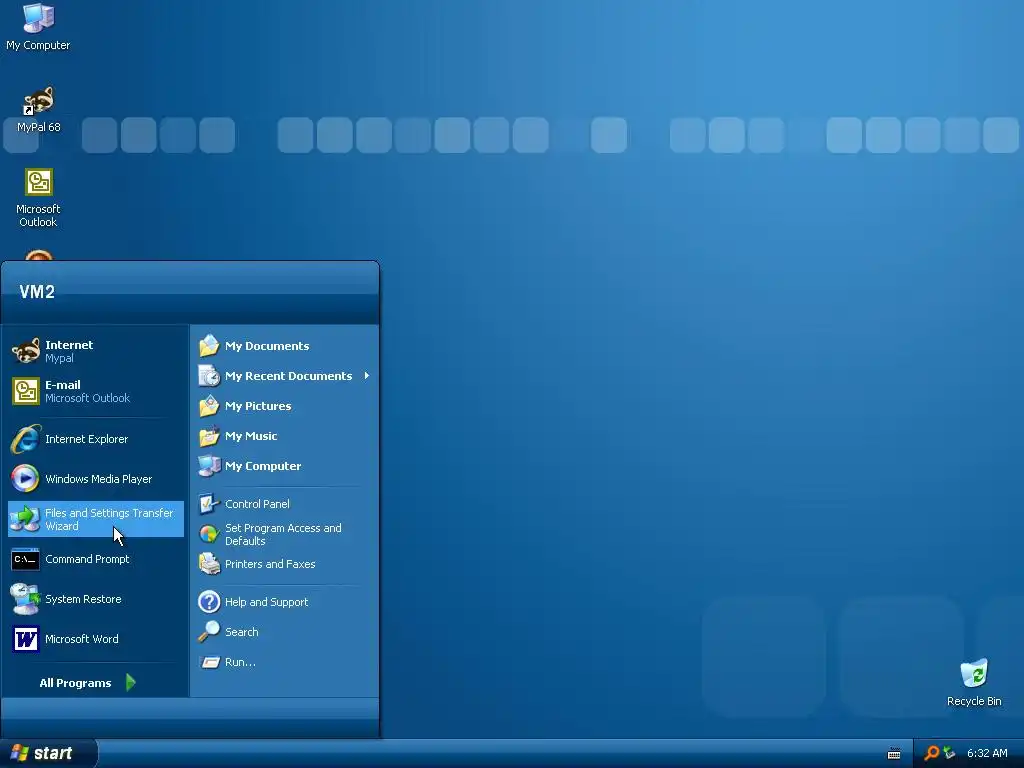Click Set Program Access and Defaults icon
This screenshot has width=1024, height=768.
tap(209, 534)
